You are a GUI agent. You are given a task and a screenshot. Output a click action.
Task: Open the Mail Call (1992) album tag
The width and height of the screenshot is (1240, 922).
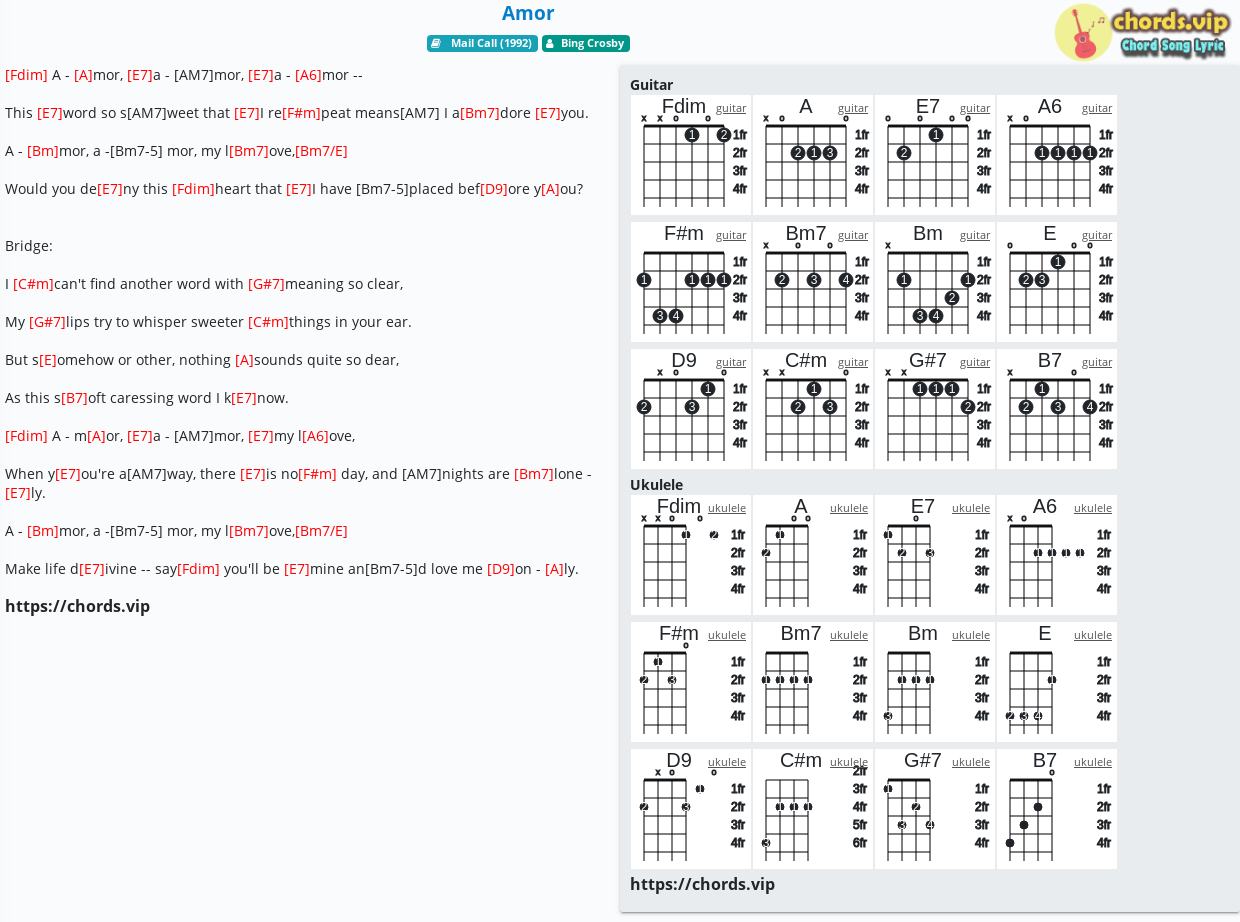coord(482,43)
